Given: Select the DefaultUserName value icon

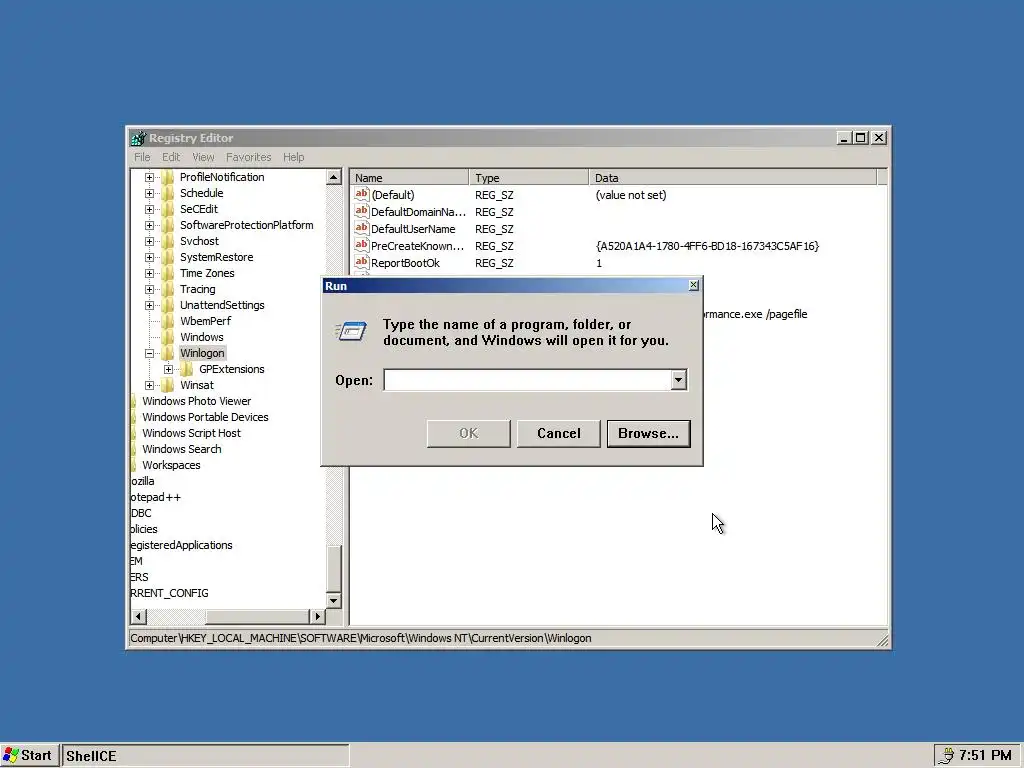Looking at the screenshot, I should pos(362,229).
